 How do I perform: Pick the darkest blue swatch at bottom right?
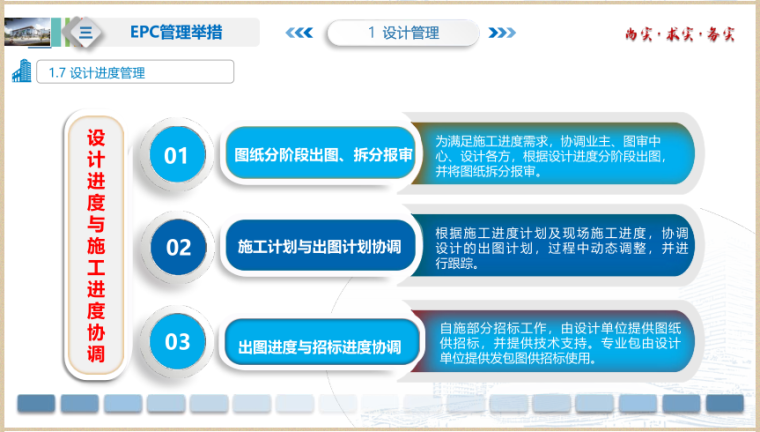(725, 403)
